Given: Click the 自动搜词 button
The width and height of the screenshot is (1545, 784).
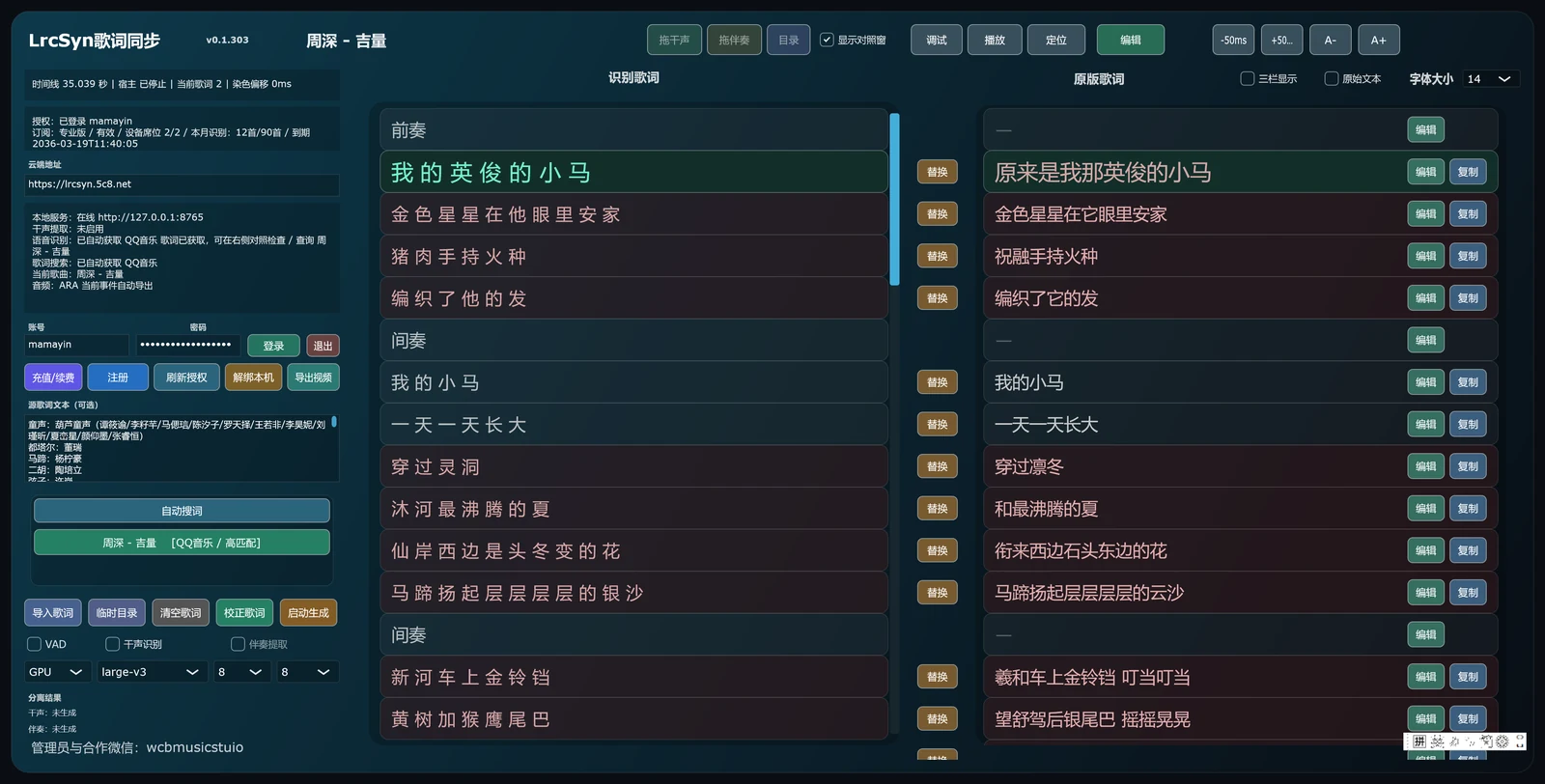Looking at the screenshot, I should (x=182, y=511).
